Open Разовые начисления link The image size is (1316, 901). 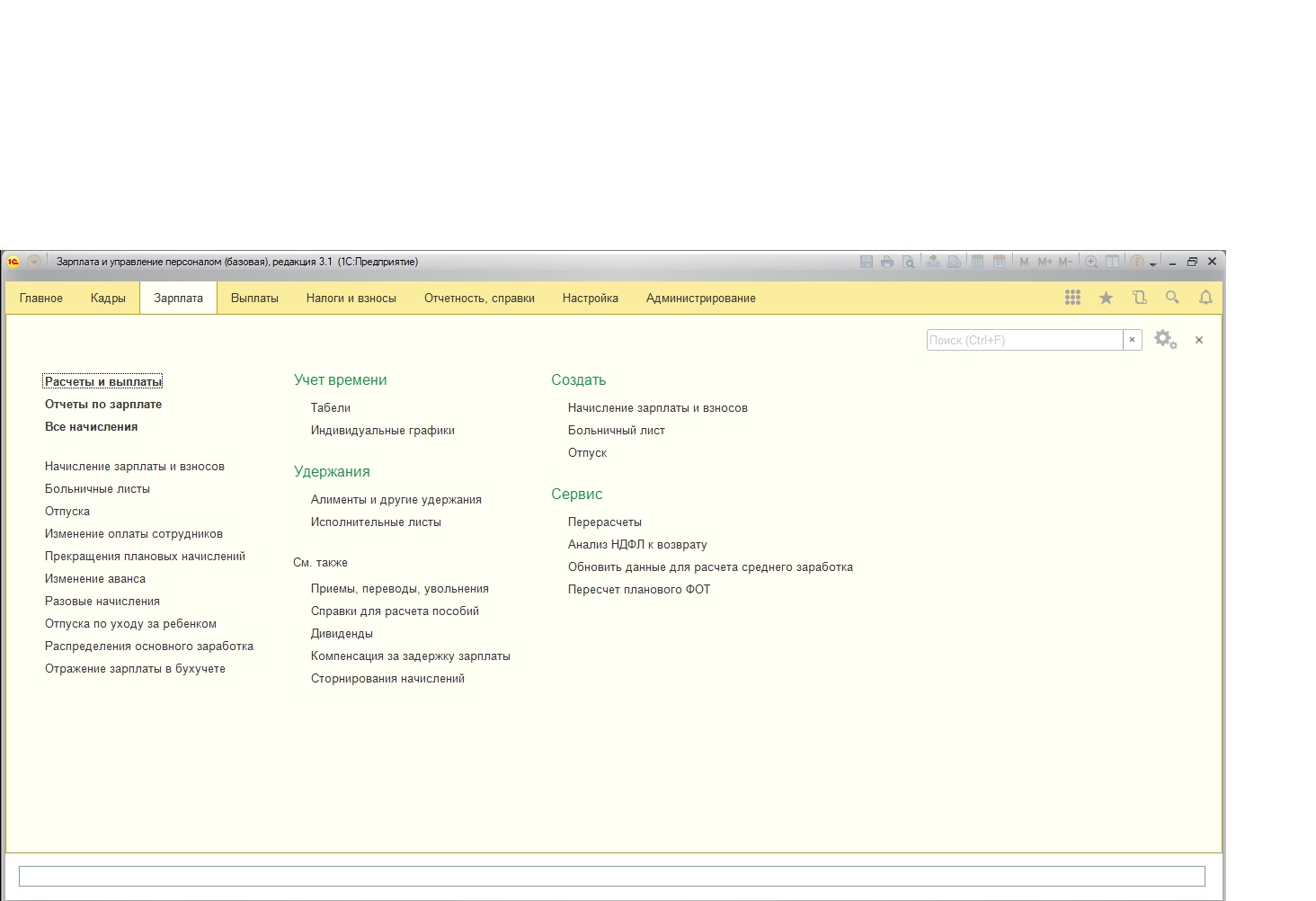(102, 602)
